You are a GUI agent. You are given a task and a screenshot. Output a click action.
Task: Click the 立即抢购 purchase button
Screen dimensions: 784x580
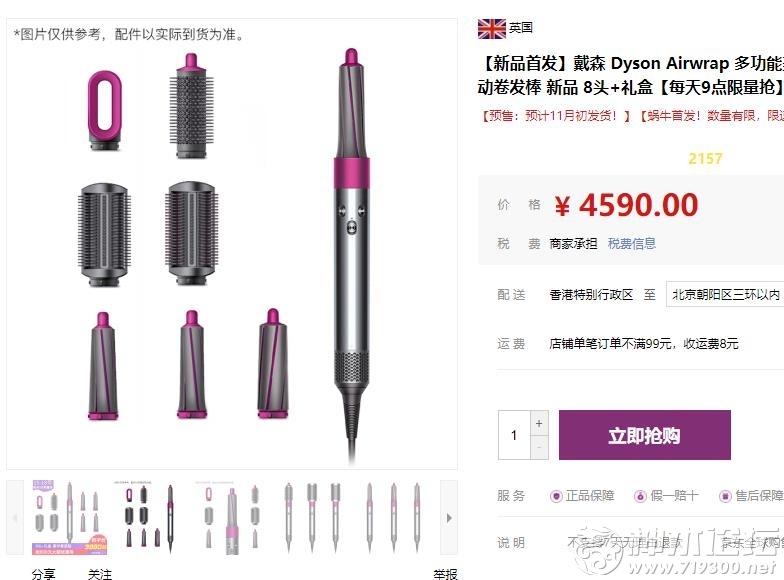(x=644, y=435)
